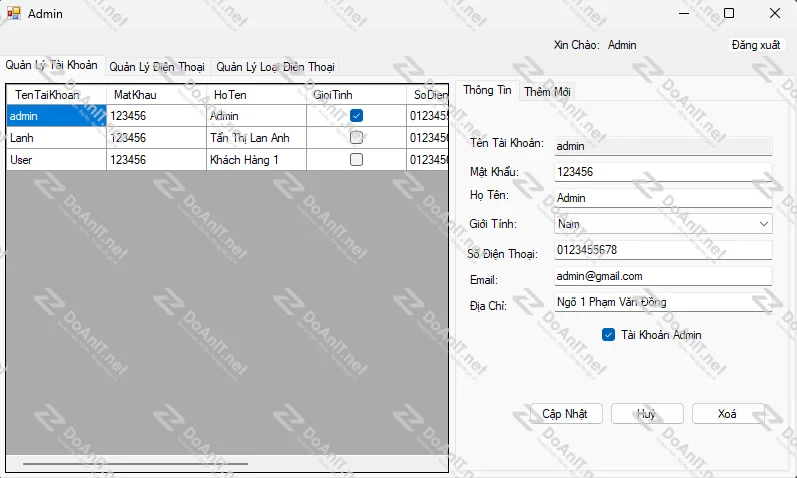Screen dimensions: 797x478
Task: Sort by the TenTaiKhoan column header
Action: pyautogui.click(x=56, y=94)
